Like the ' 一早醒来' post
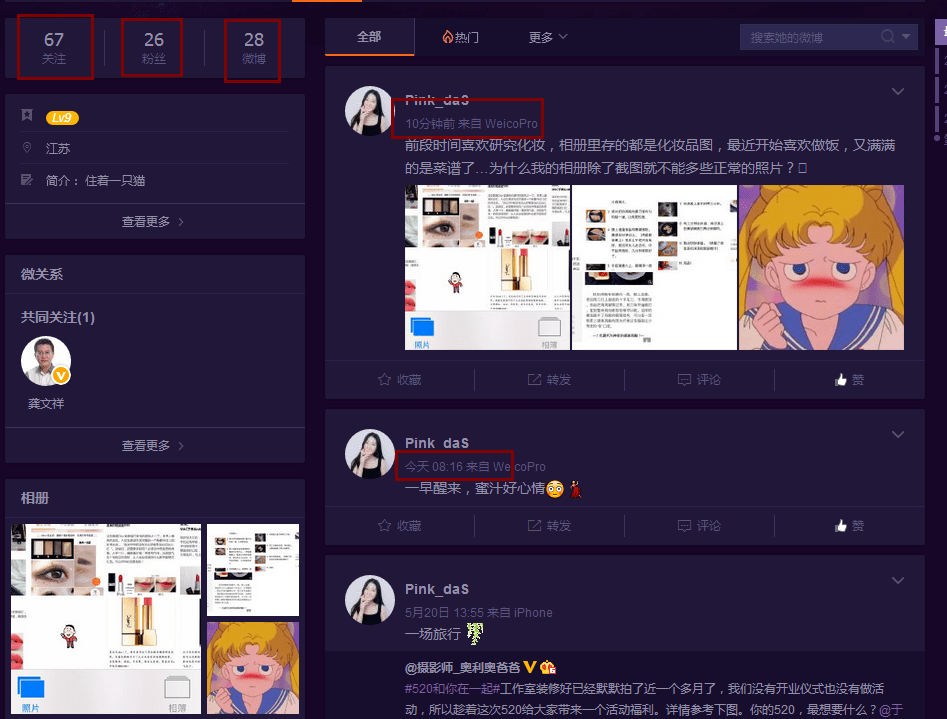Viewport: 947px width, 719px height. point(841,525)
